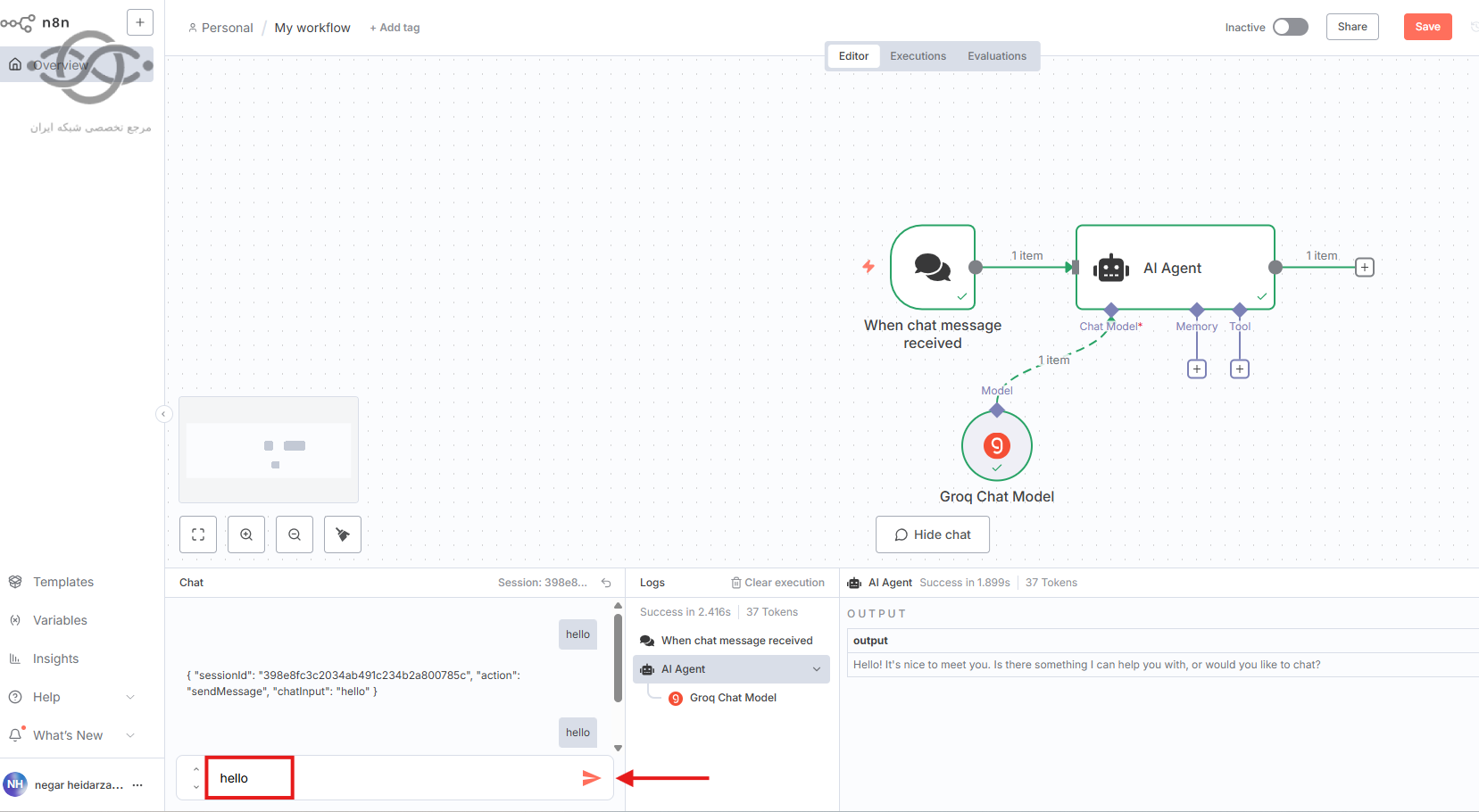Viewport: 1479px width, 812px height.
Task: Click the first hello chat bubble
Action: point(577,634)
